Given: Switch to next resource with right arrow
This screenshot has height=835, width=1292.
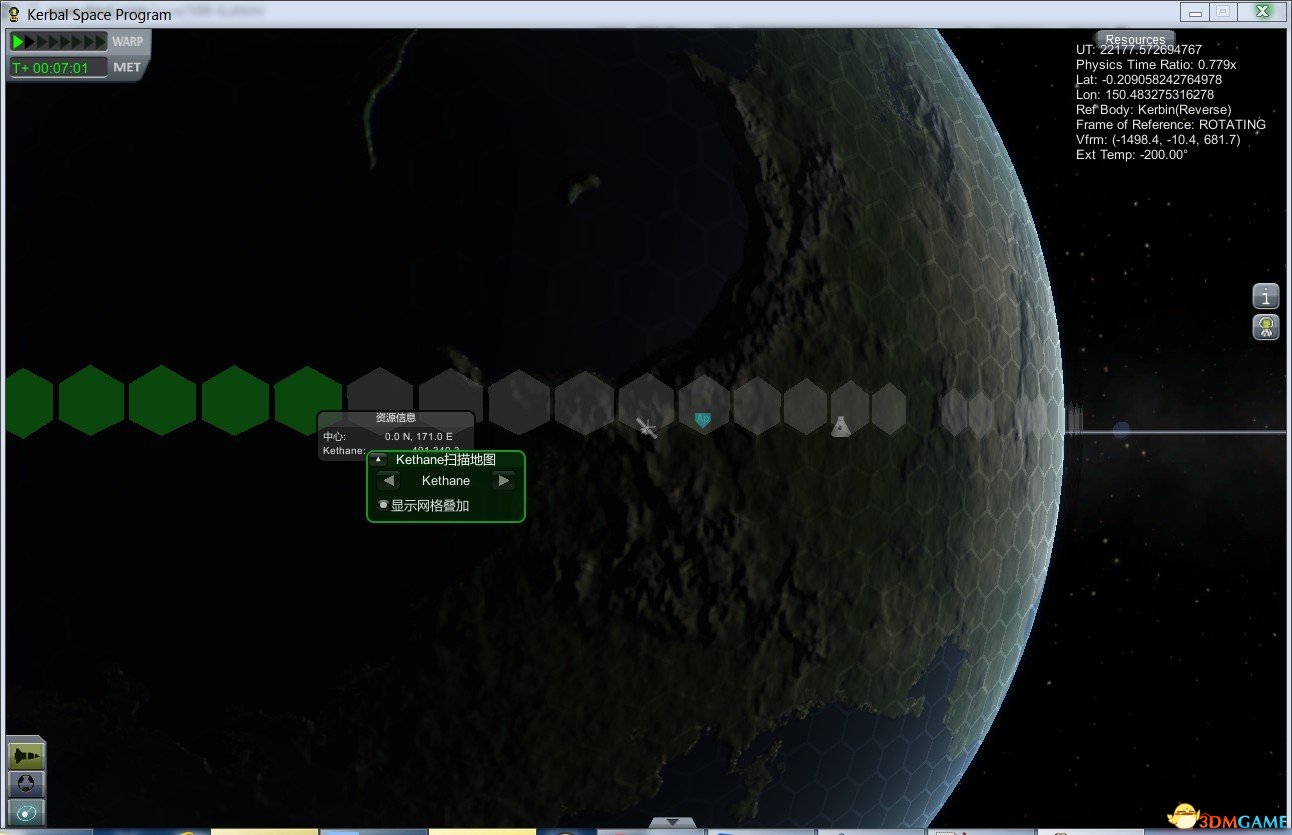Looking at the screenshot, I should (504, 481).
